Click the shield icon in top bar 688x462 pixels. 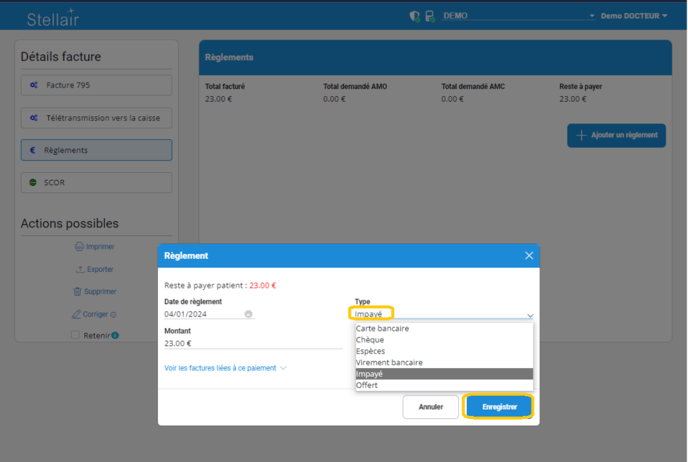pyautogui.click(x=415, y=16)
